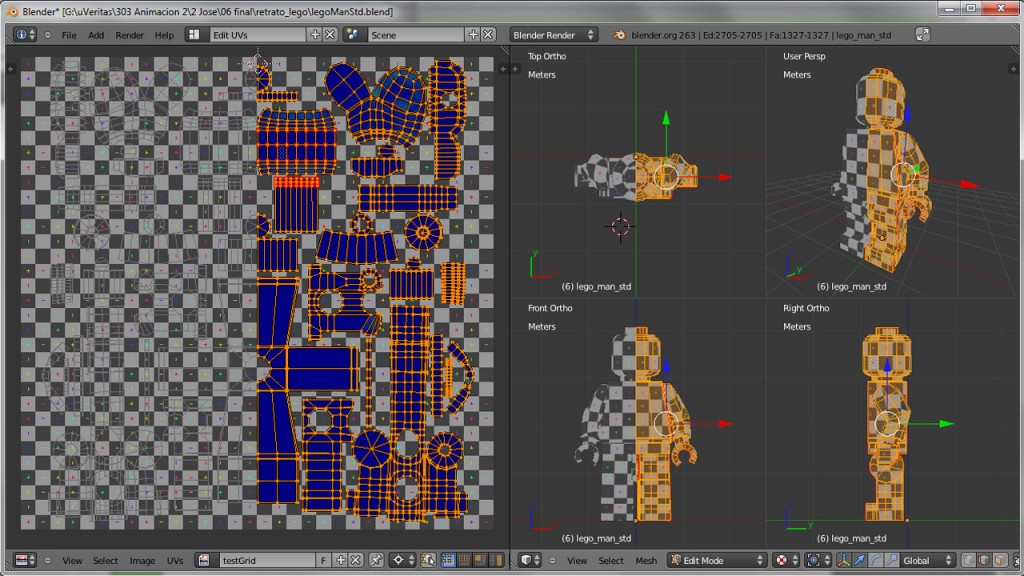
Task: Select the translate manipulator arrow icon
Action: point(858,560)
